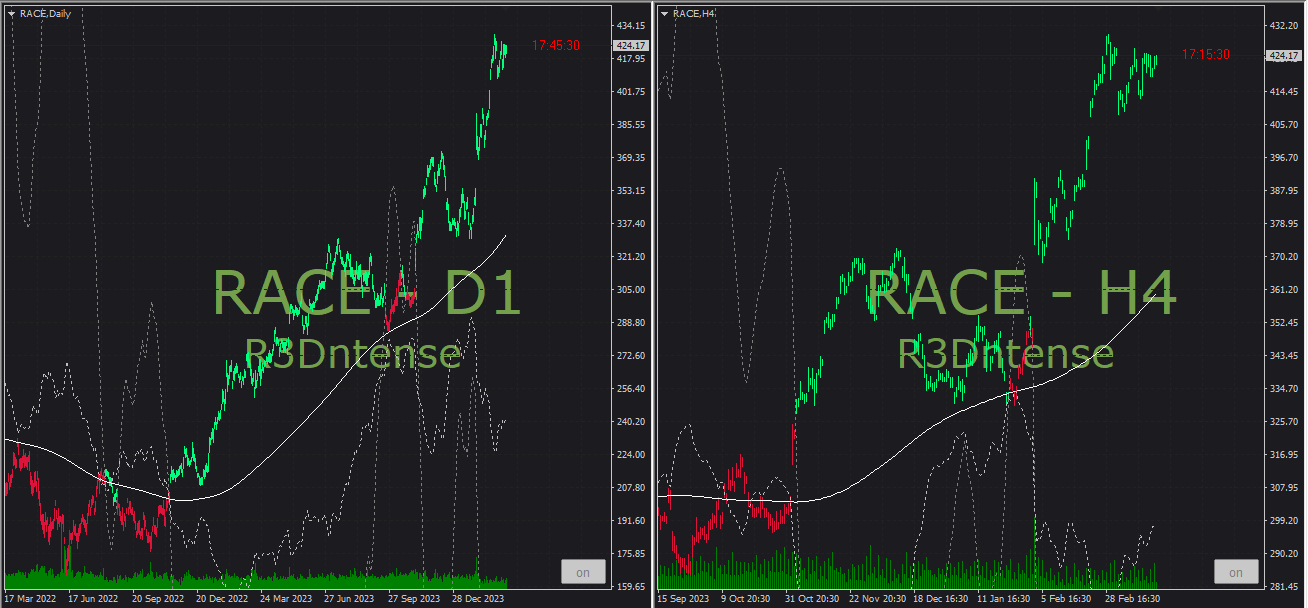Viewport: 1308px width, 608px height.
Task: Open the dropdown arrow beside RACE,H4
Action: click(664, 14)
